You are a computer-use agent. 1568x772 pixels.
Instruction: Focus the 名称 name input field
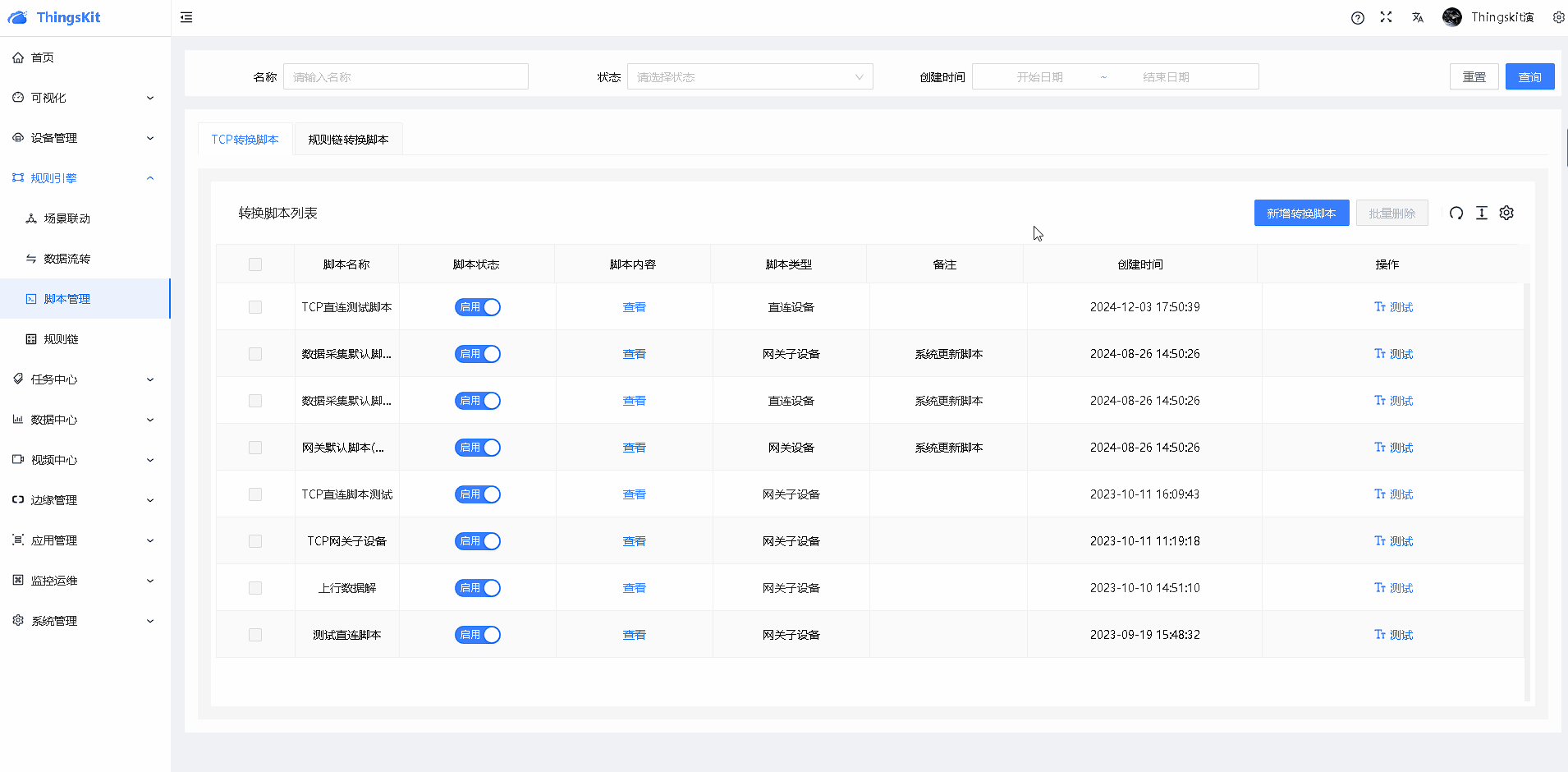pos(406,77)
